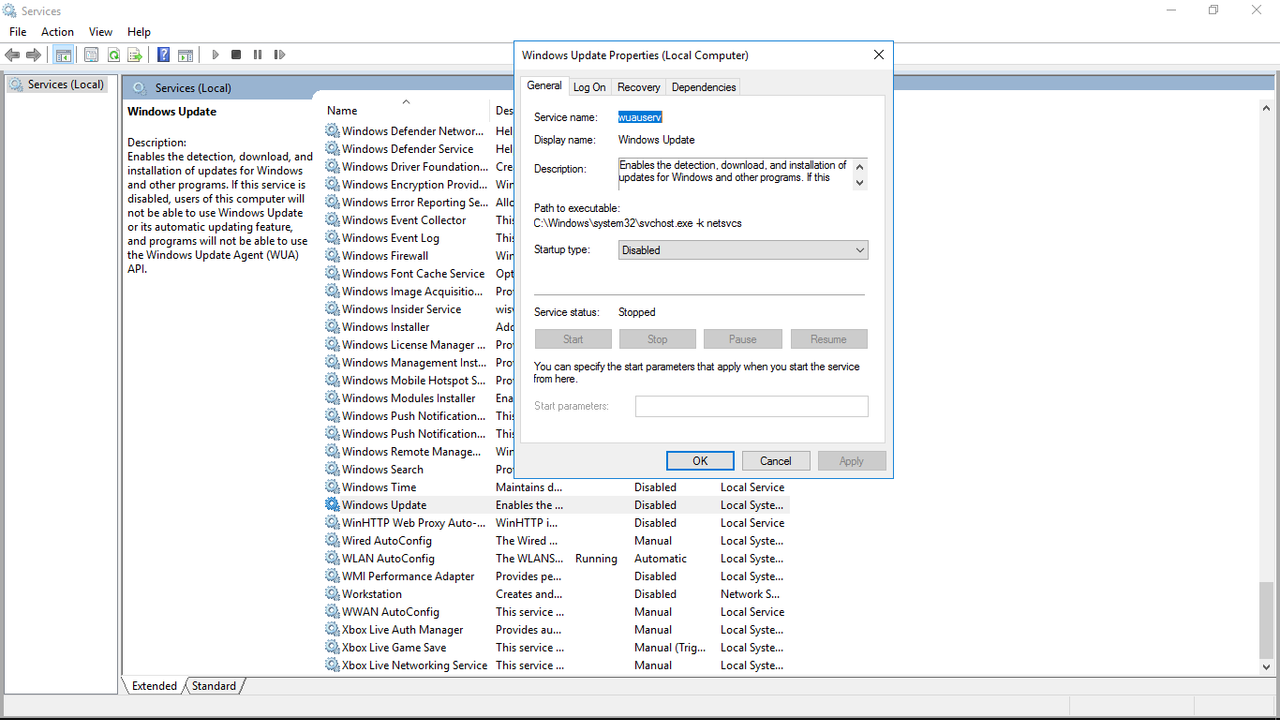The image size is (1280, 720).
Task: Select Services (Local) in the console tree
Action: click(x=66, y=85)
